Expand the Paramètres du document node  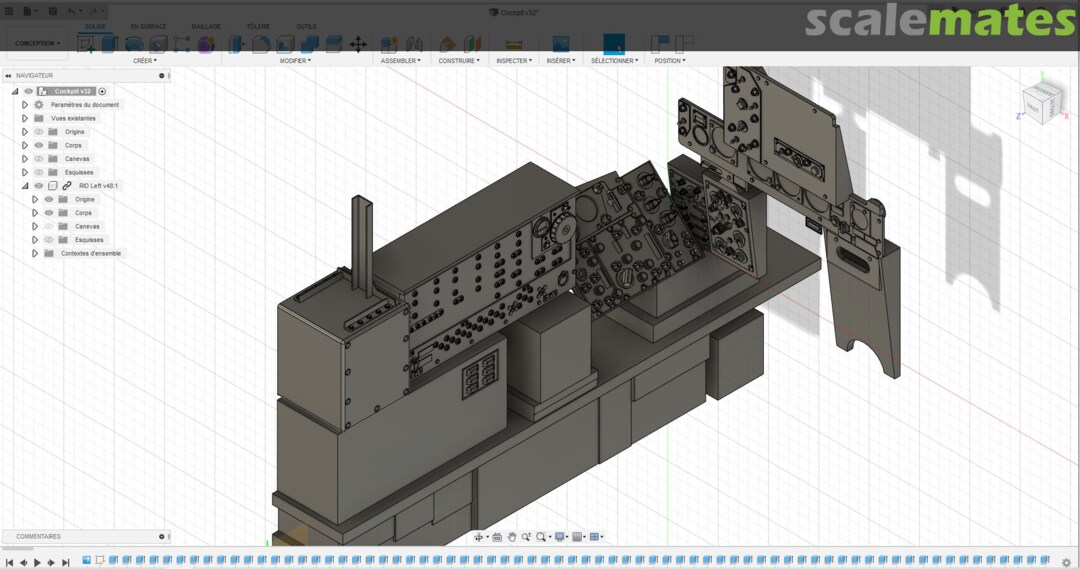click(x=26, y=105)
